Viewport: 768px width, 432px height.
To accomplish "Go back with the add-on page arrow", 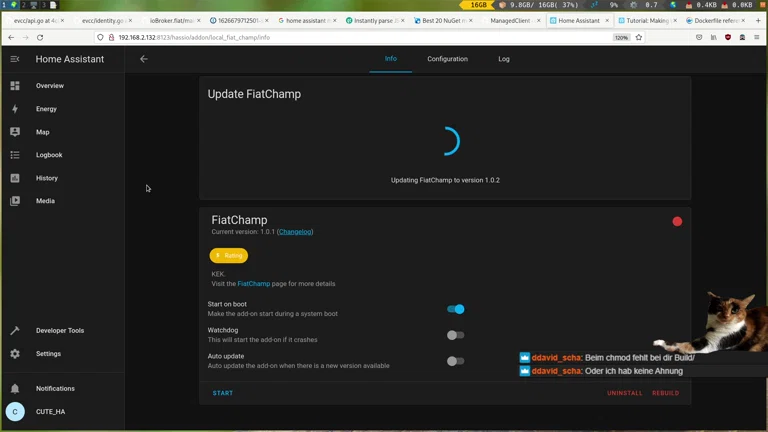I will 144,59.
